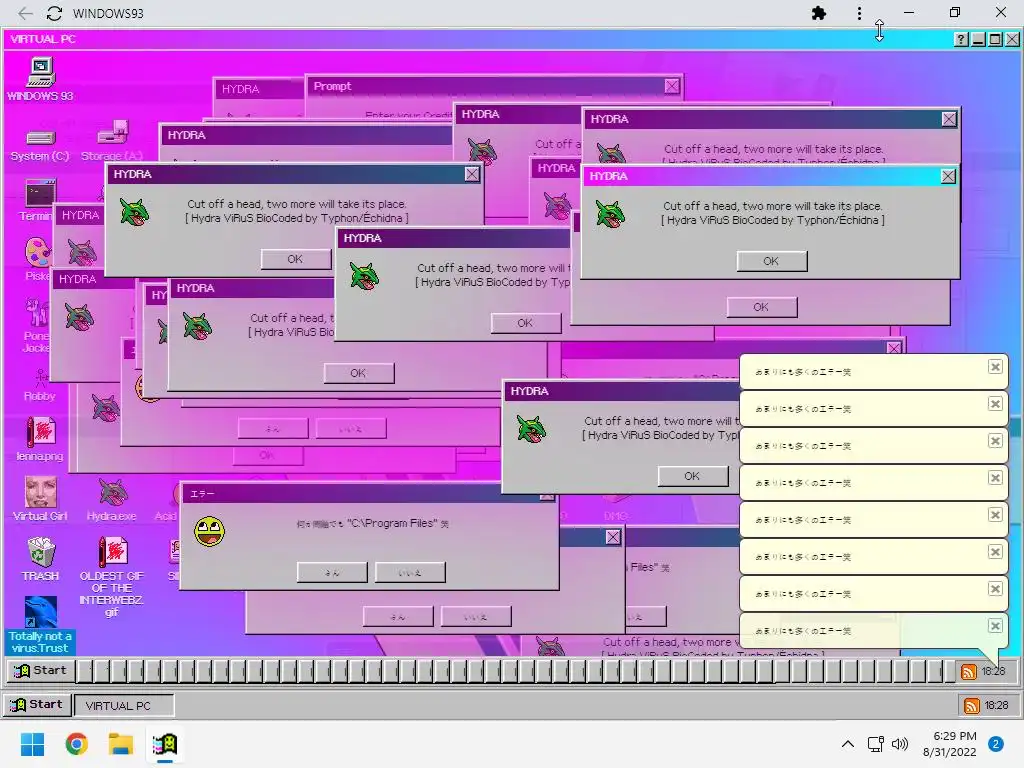The width and height of the screenshot is (1024, 768).
Task: Dismiss the last Japanese error notification
Action: coord(995,626)
